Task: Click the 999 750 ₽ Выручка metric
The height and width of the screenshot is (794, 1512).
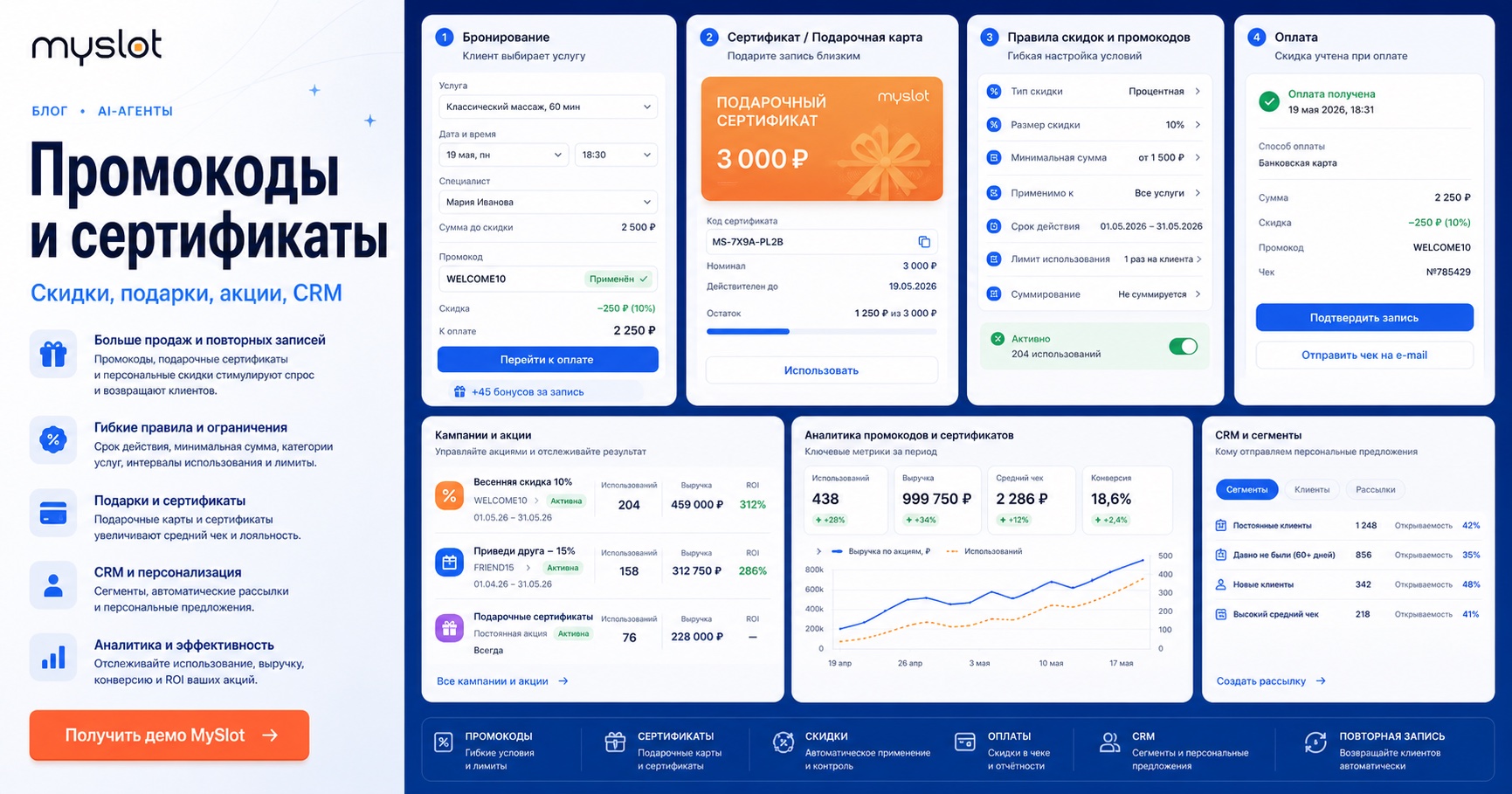Action: pos(936,500)
